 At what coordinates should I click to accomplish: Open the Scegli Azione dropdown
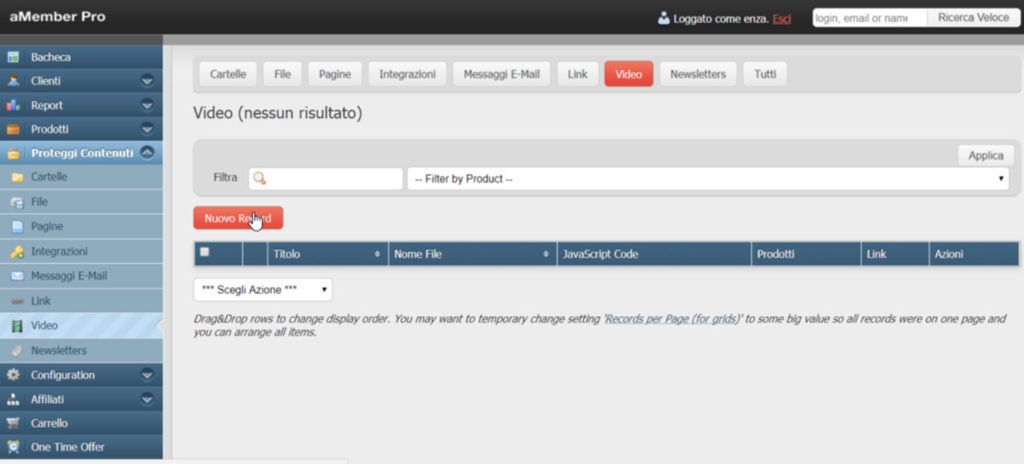click(262, 290)
